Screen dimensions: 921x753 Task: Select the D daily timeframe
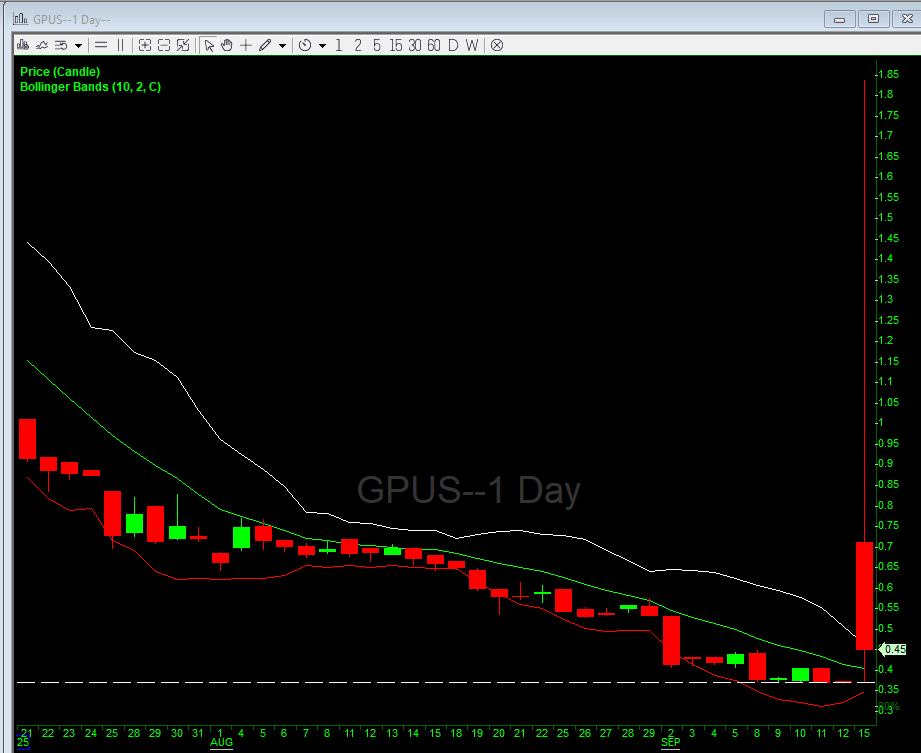coord(453,45)
